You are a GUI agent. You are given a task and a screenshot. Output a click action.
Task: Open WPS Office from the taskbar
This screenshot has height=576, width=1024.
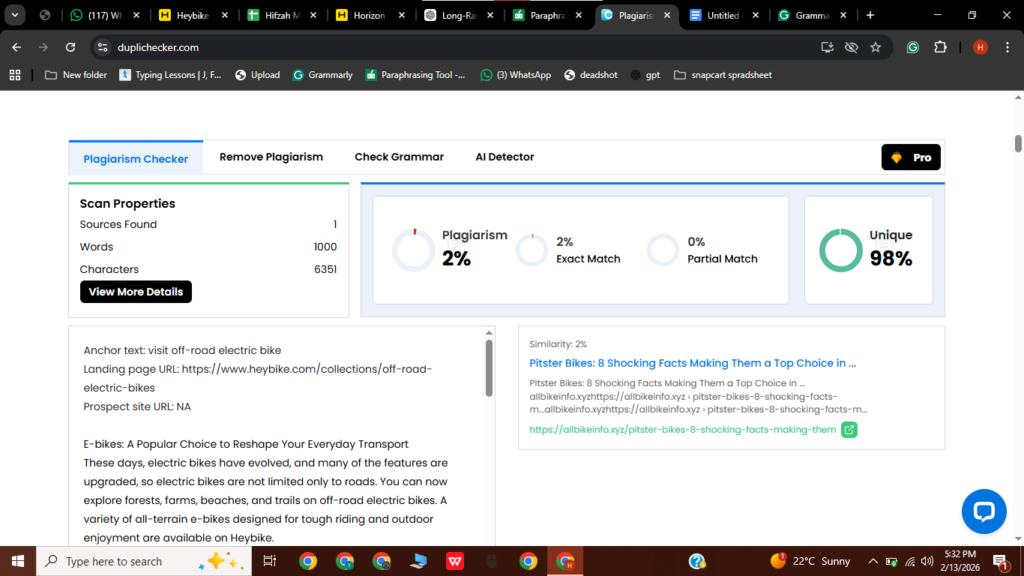(454, 561)
